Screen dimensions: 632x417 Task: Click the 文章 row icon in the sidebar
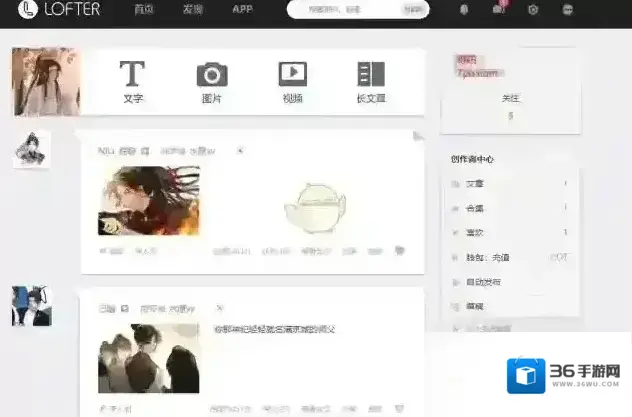455,184
